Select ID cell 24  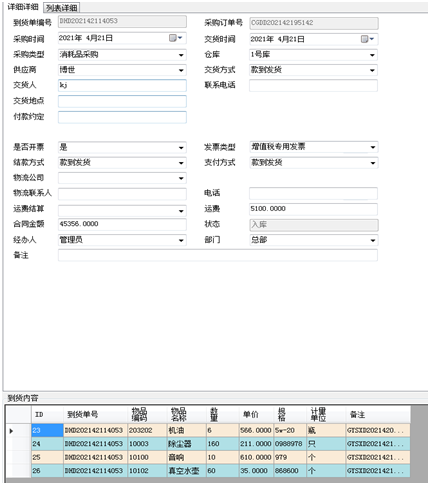click(x=47, y=444)
